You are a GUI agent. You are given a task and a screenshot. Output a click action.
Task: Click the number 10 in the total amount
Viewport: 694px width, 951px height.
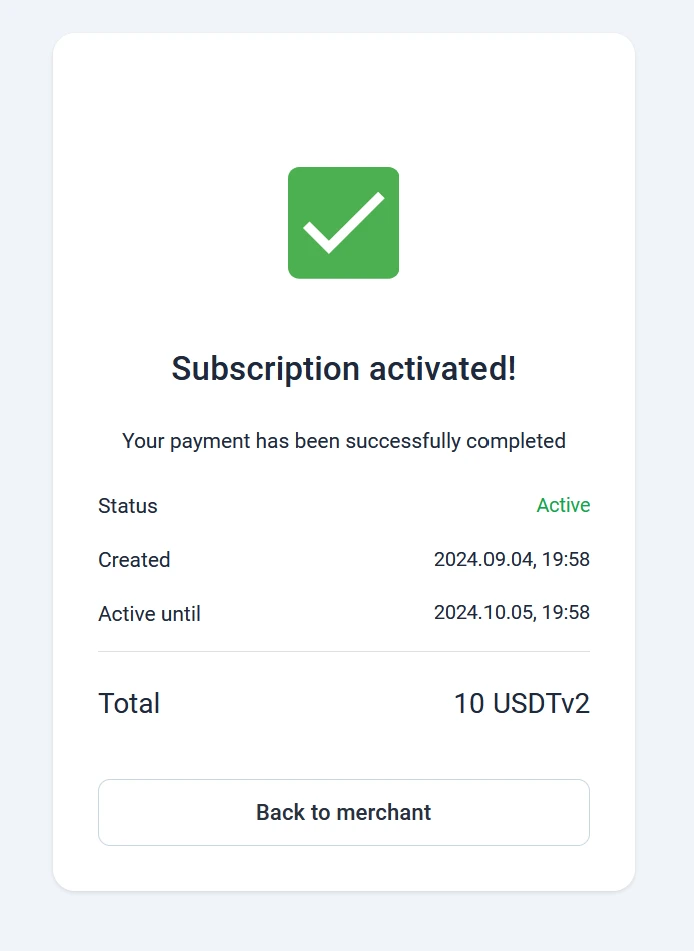(x=468, y=704)
